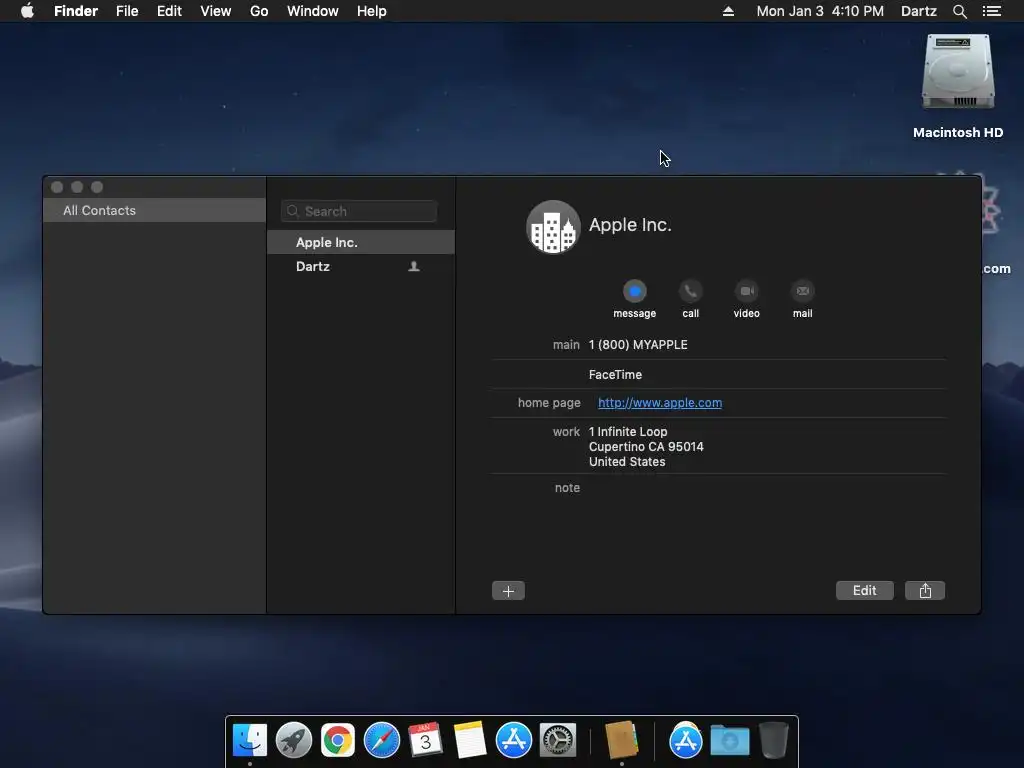Select All Contacts in the sidebar
This screenshot has width=1024, height=768.
coord(154,210)
